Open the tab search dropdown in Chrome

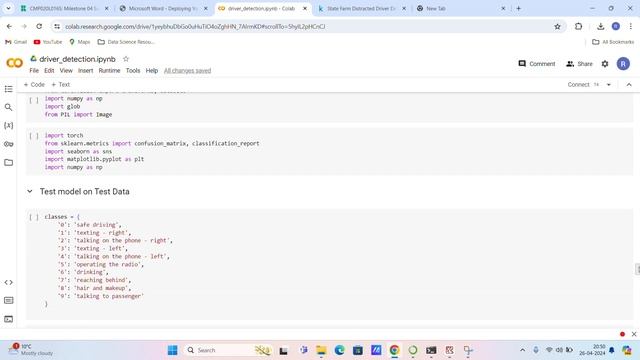pyautogui.click(x=8, y=8)
